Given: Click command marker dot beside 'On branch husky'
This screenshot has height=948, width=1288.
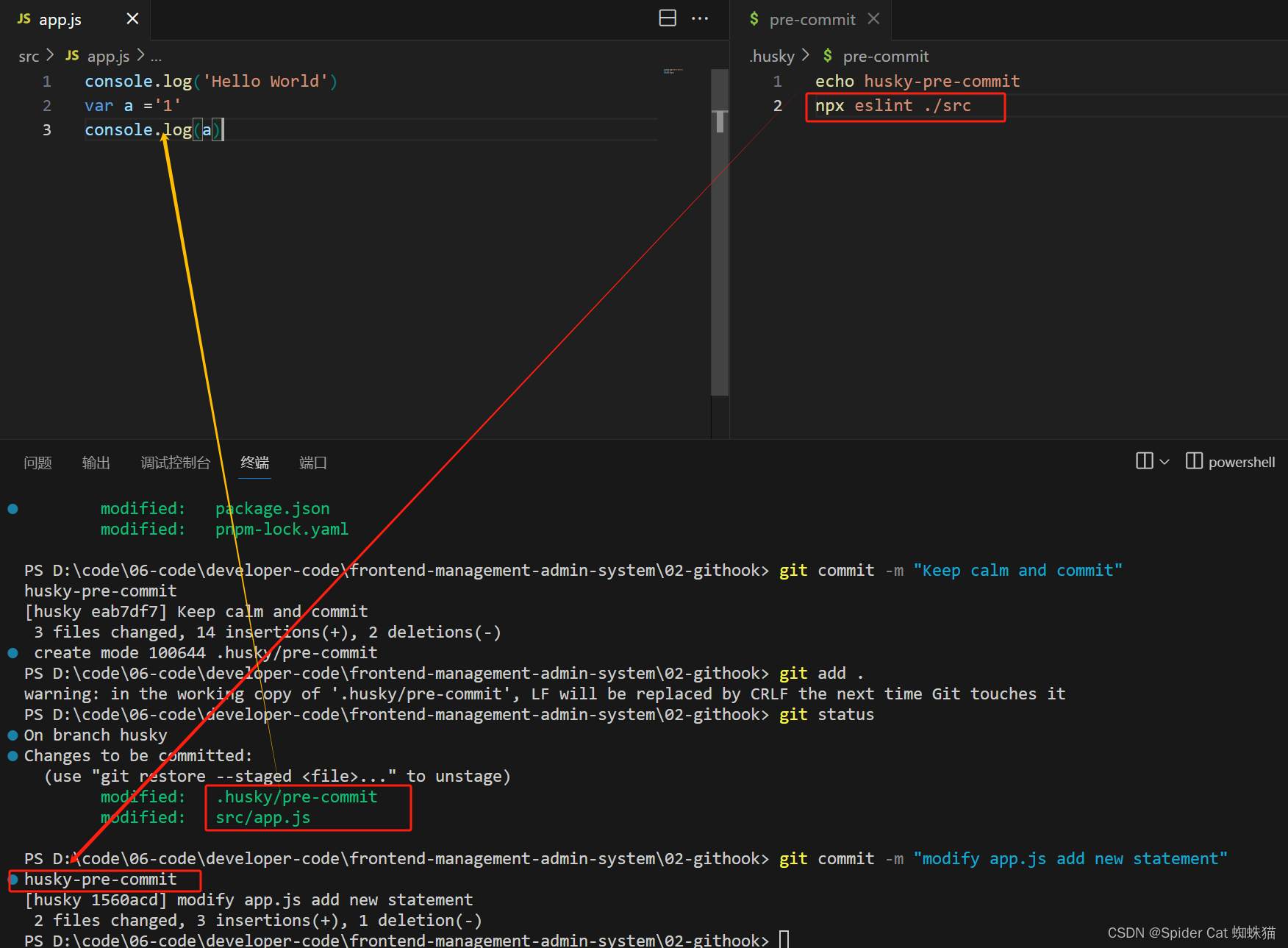Looking at the screenshot, I should point(12,735).
